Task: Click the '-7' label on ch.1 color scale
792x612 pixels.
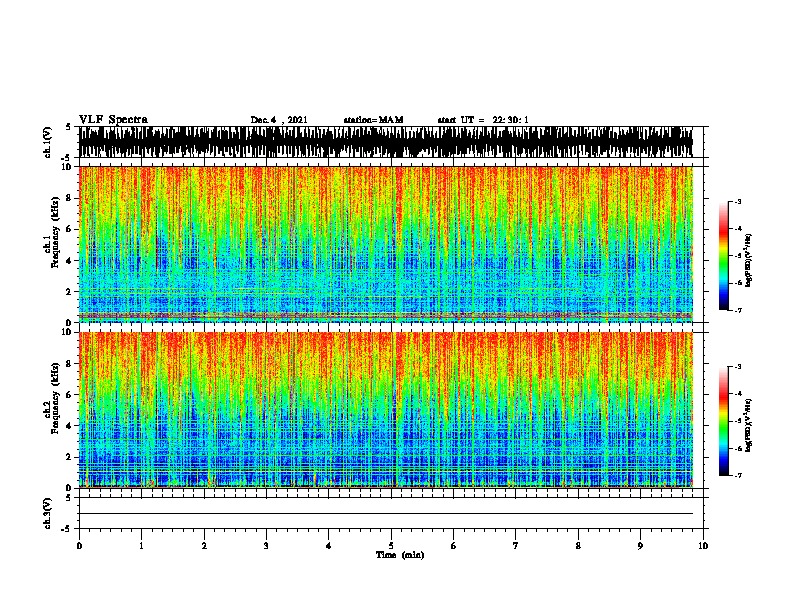Action: coord(738,310)
